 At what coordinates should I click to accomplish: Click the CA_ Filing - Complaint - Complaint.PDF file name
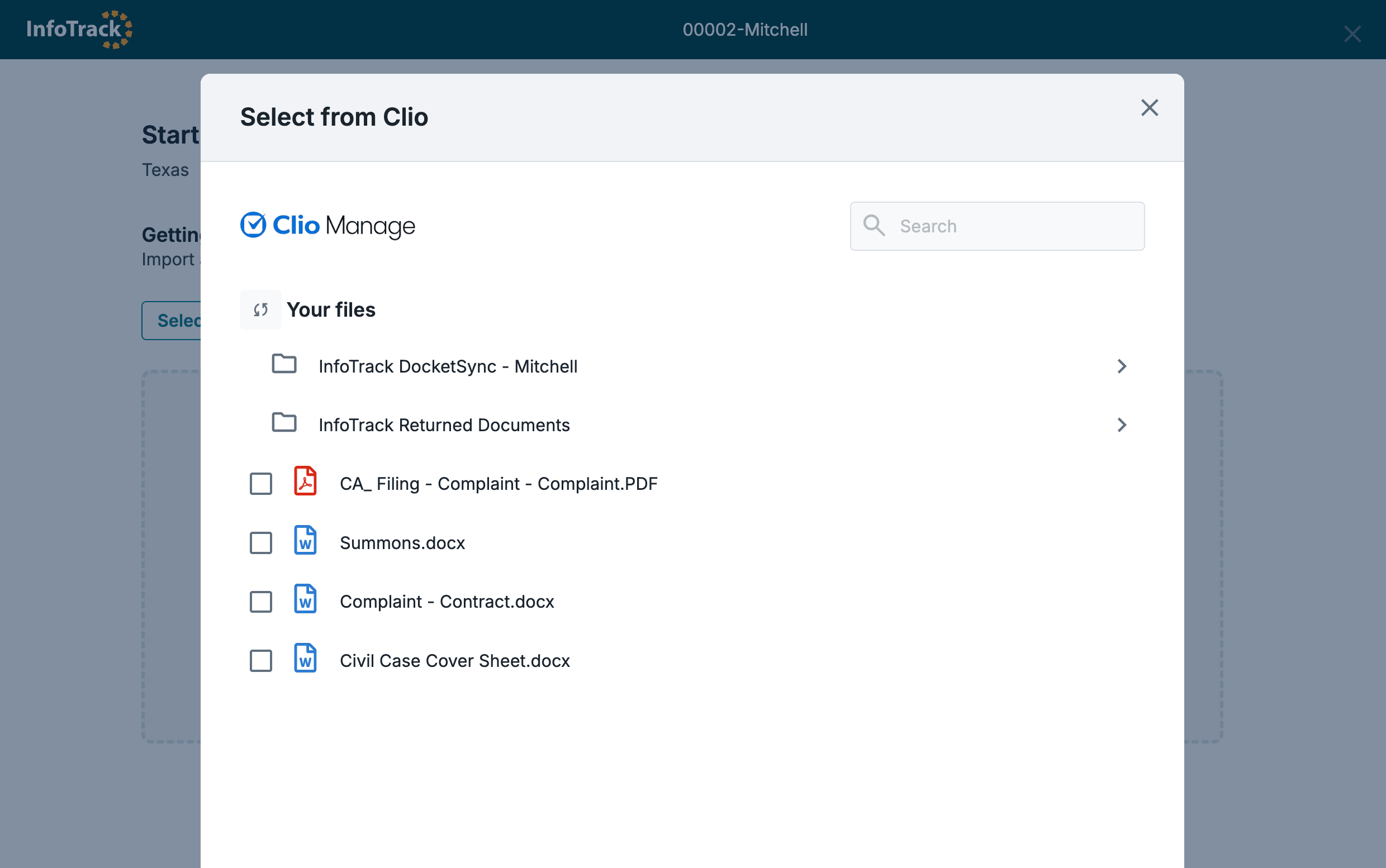499,484
